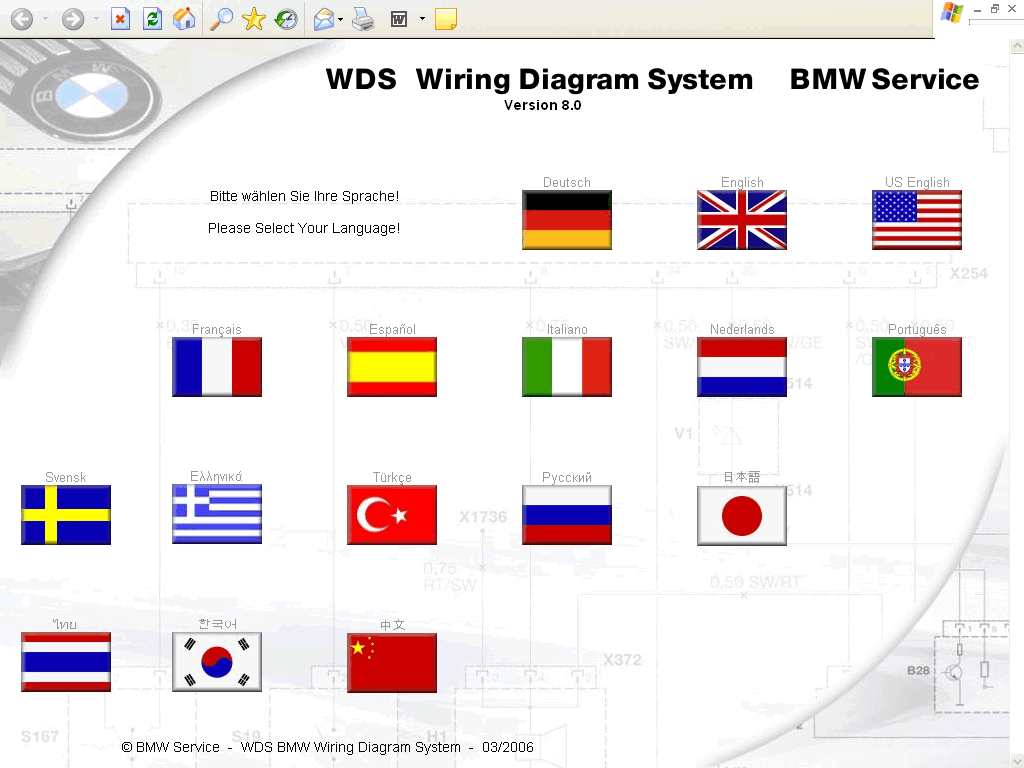Open the Mail envelope icon

click(x=324, y=19)
